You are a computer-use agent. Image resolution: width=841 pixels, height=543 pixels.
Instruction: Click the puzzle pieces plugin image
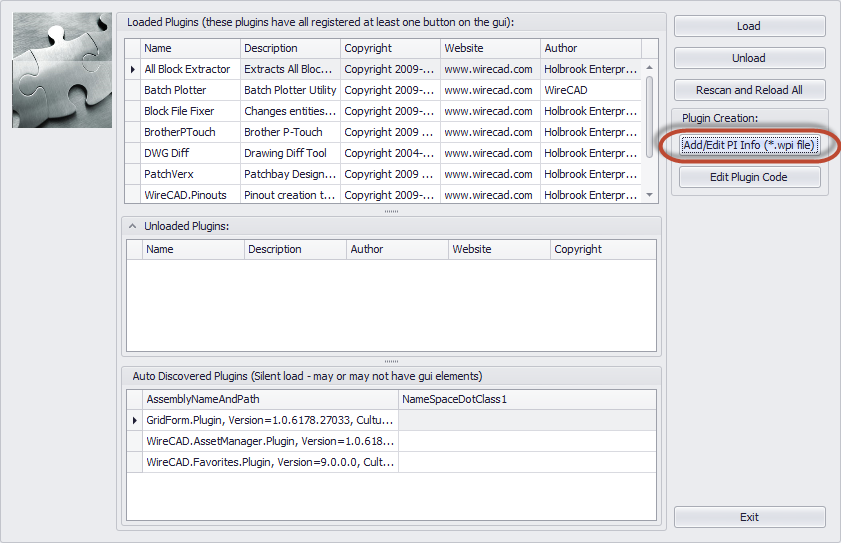click(x=62, y=70)
